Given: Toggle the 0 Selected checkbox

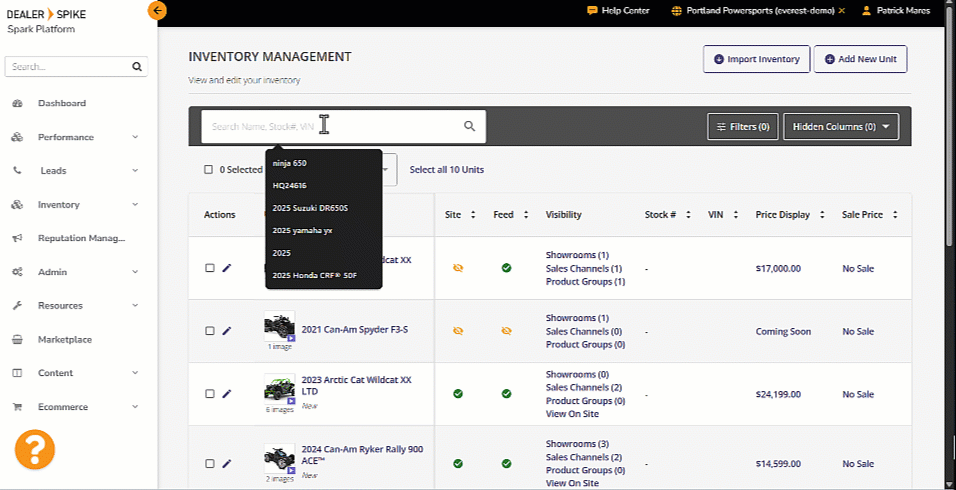Looking at the screenshot, I should click(208, 170).
